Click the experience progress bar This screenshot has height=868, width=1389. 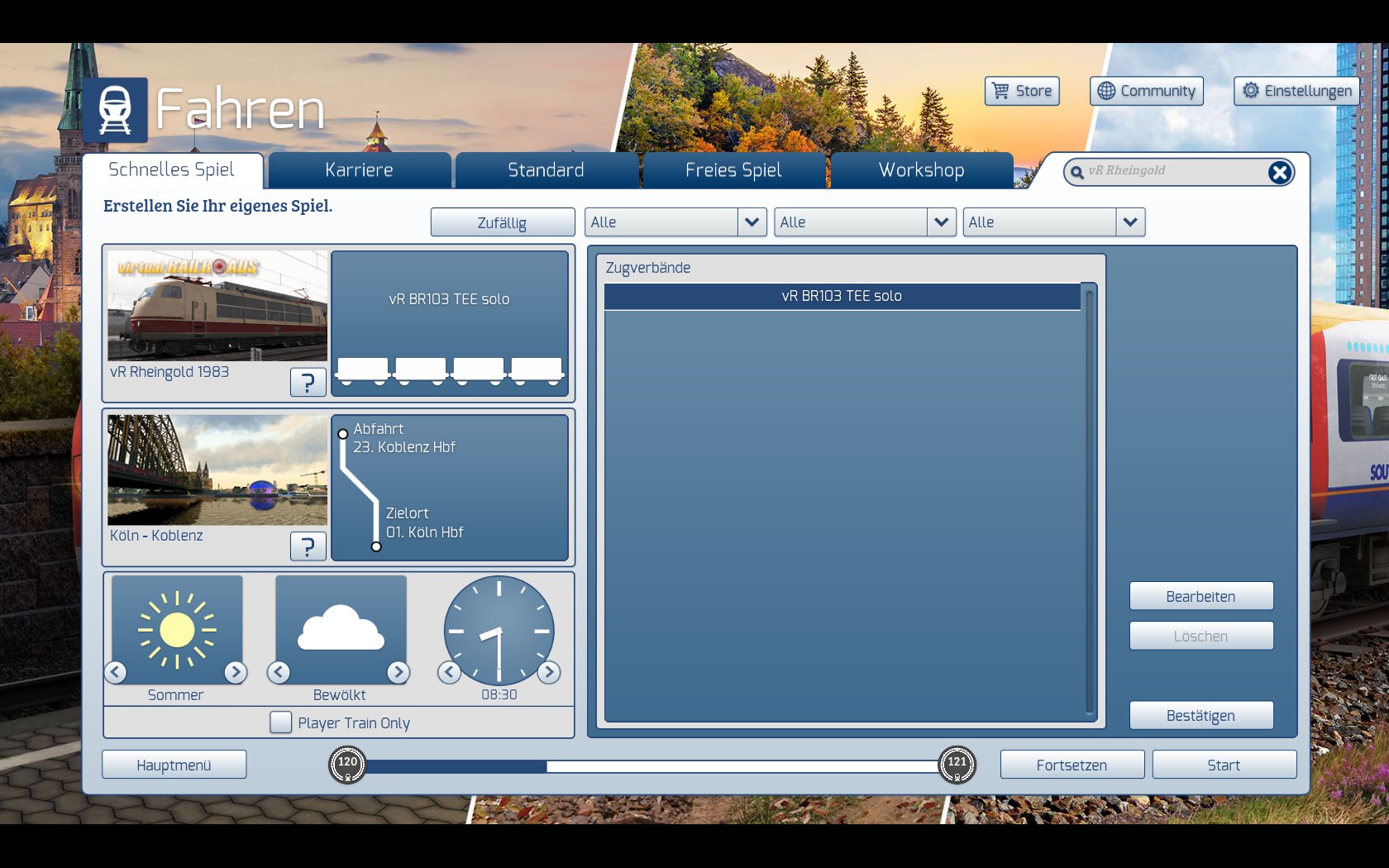tap(652, 766)
